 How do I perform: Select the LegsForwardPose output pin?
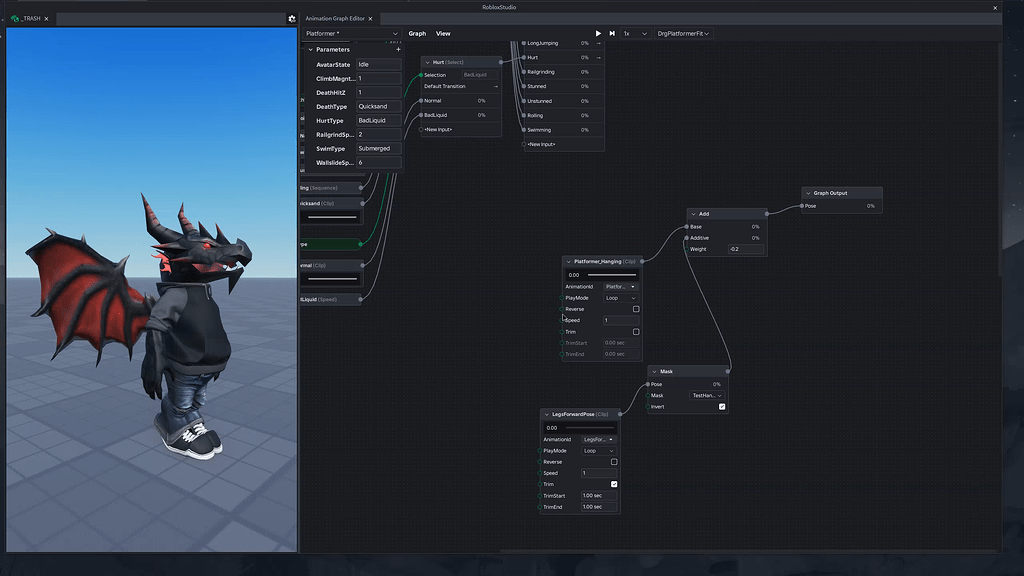620,414
